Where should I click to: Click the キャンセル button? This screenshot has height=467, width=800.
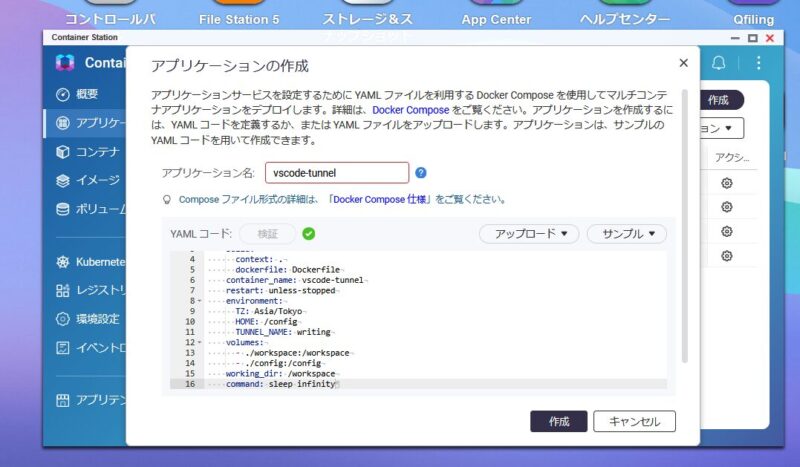[x=635, y=422]
